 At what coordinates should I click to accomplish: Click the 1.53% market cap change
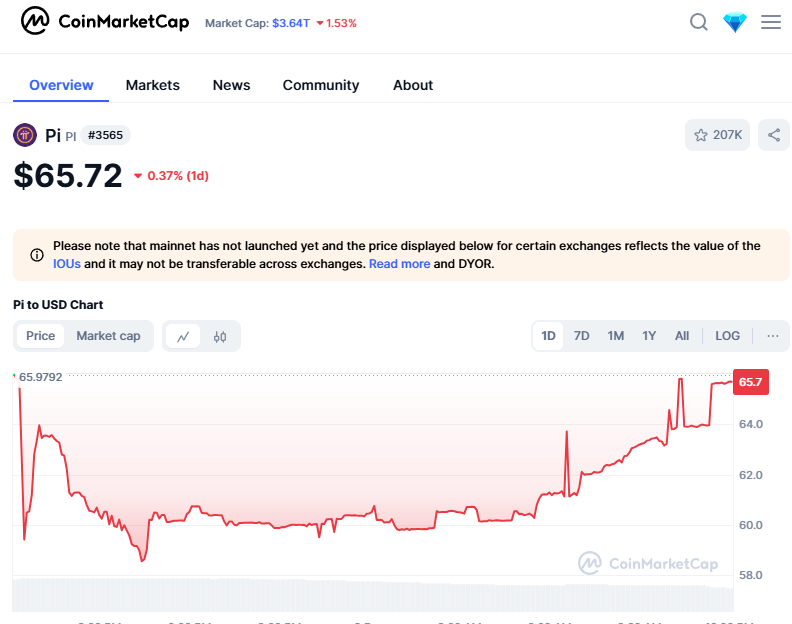click(336, 23)
